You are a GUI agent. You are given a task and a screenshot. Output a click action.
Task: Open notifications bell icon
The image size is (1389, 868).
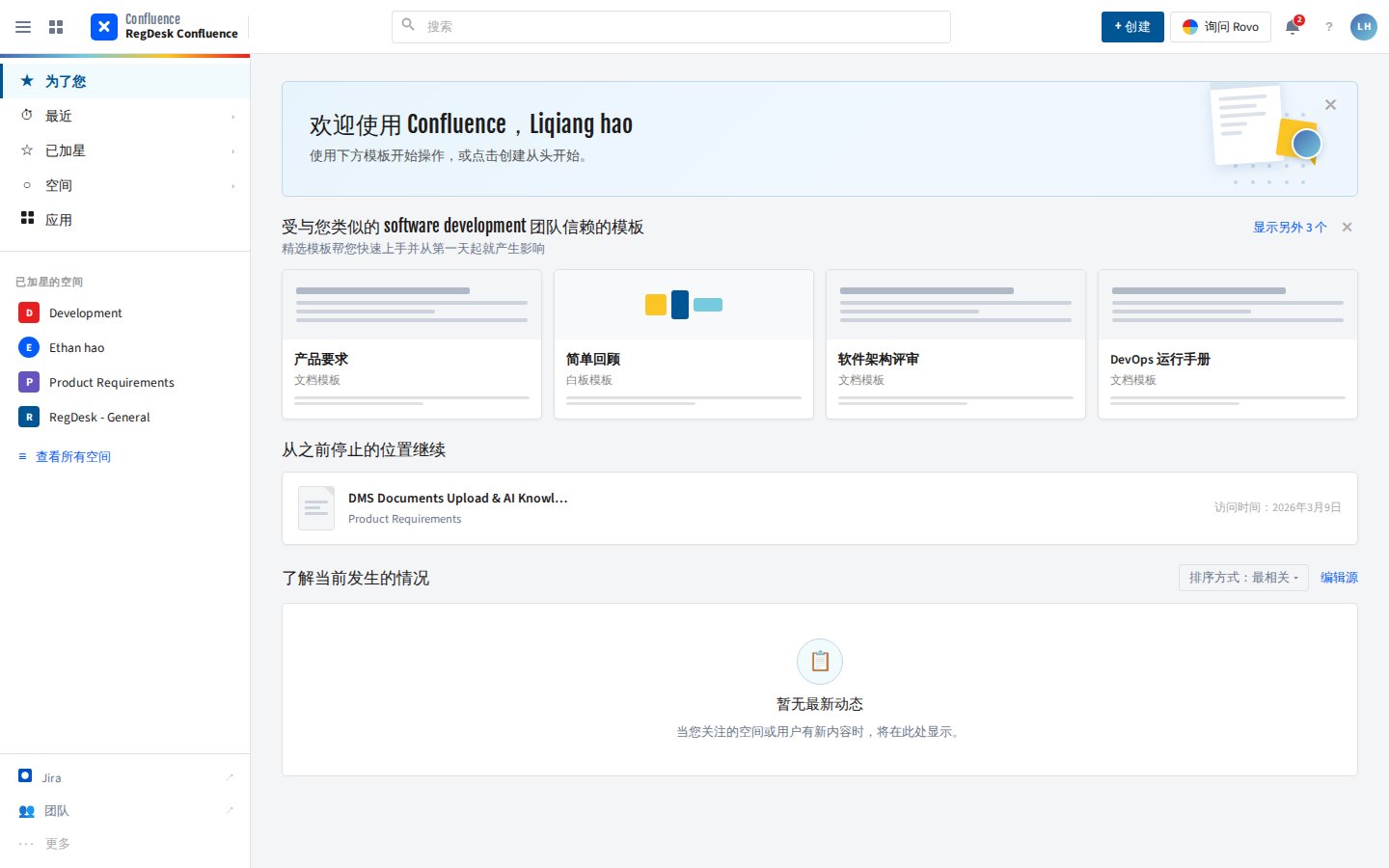tap(1293, 27)
